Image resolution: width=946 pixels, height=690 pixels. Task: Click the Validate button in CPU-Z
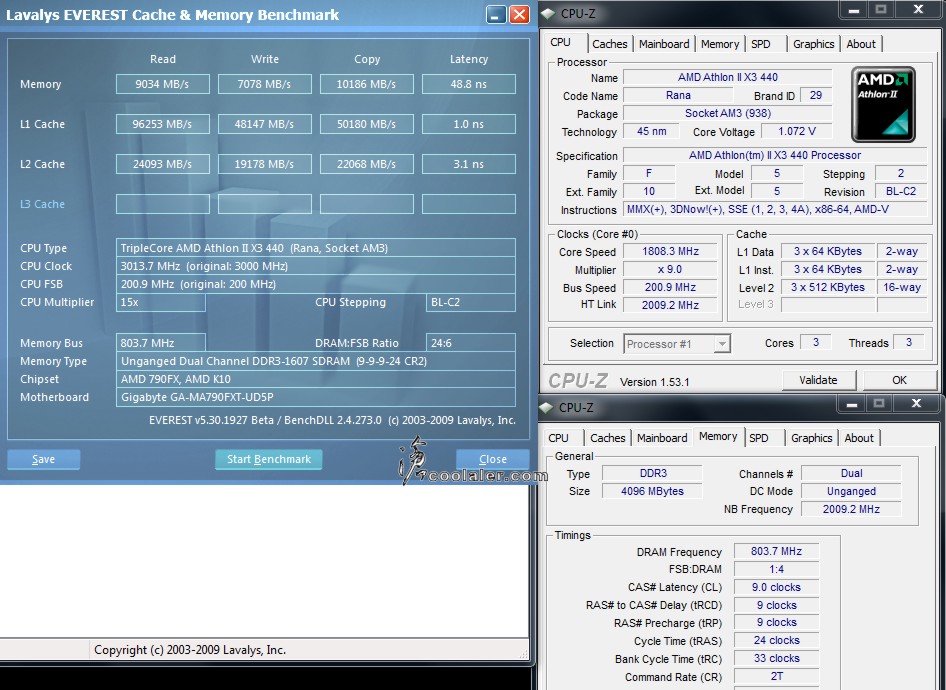(818, 380)
